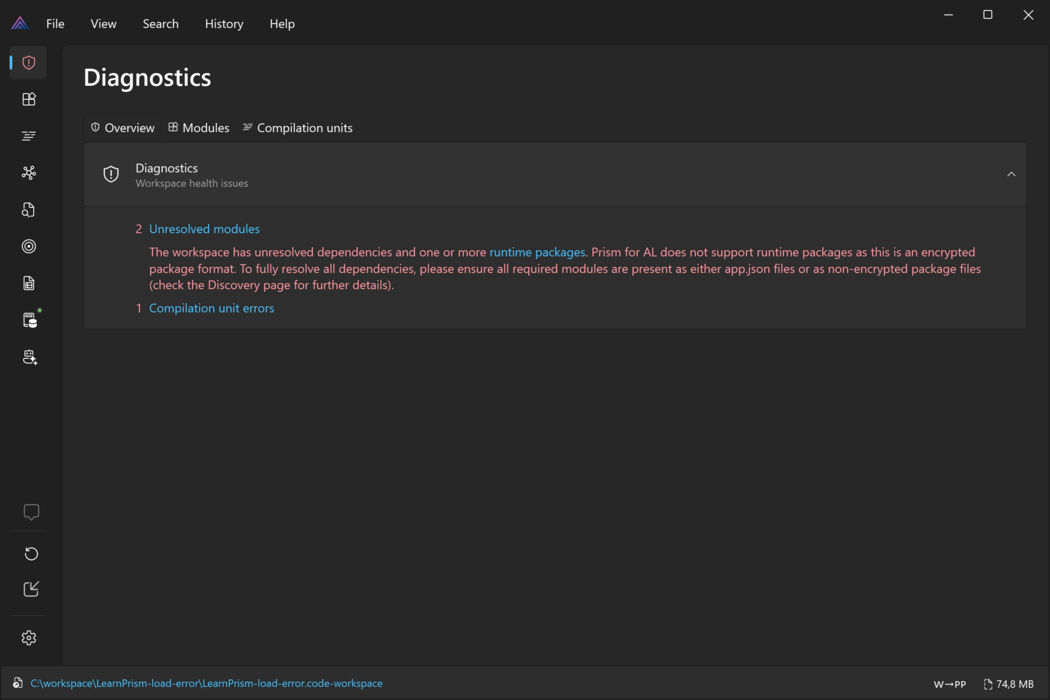The height and width of the screenshot is (700, 1050).
Task: Select the concentric-circles target icon in the sidebar
Action: [29, 247]
